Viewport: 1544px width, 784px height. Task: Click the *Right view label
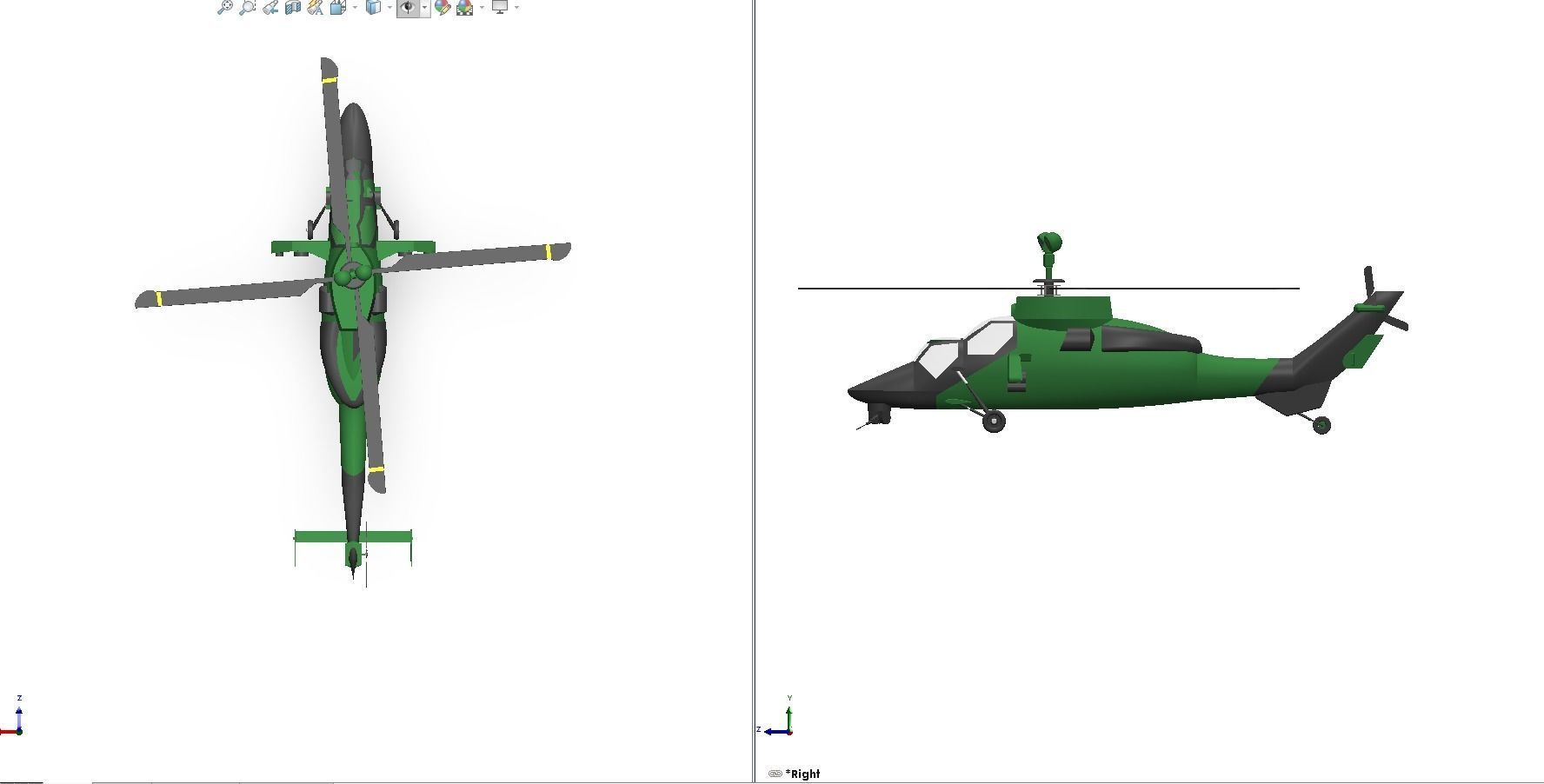click(802, 774)
